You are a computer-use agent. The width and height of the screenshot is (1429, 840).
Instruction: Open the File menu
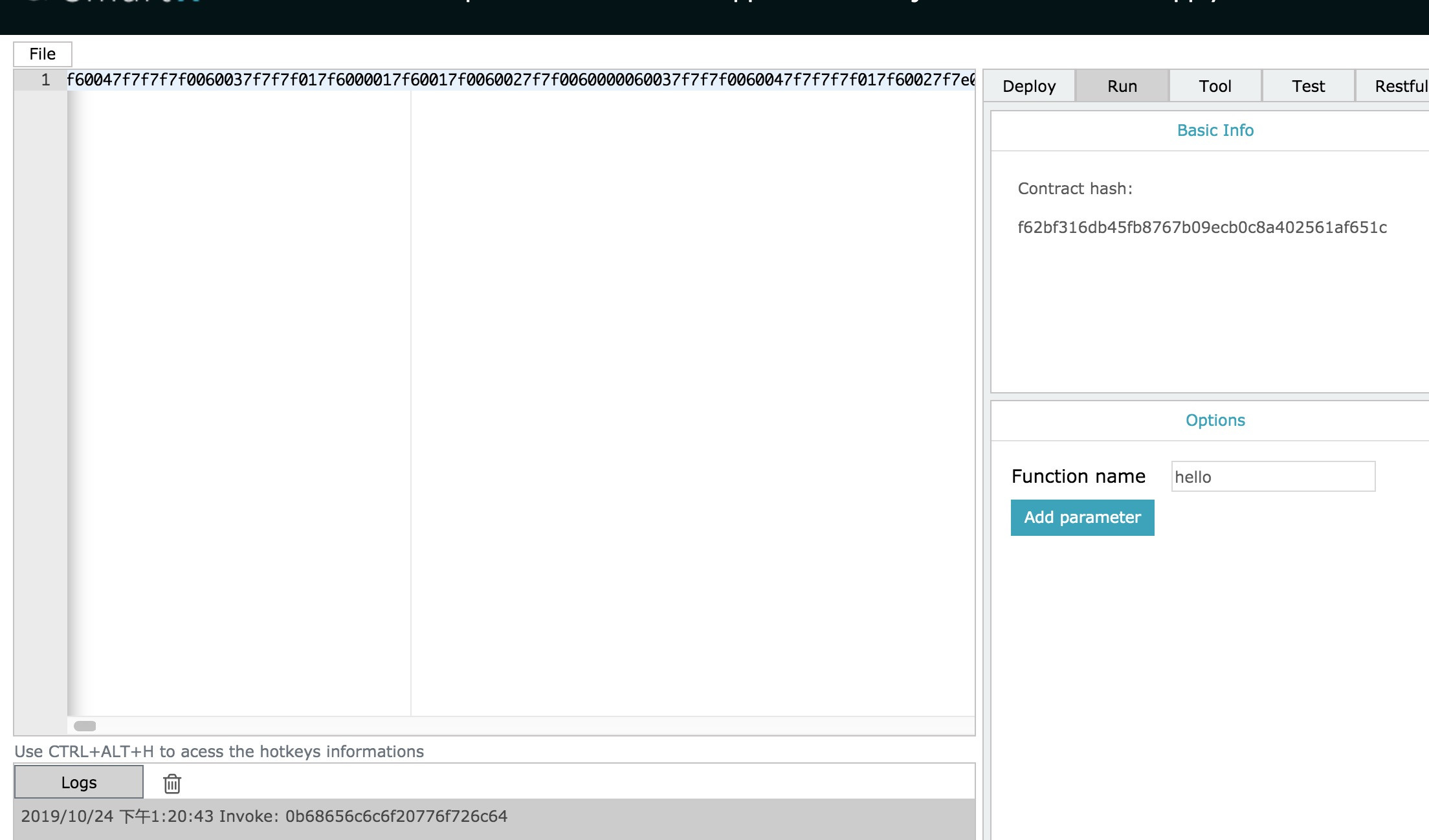43,54
